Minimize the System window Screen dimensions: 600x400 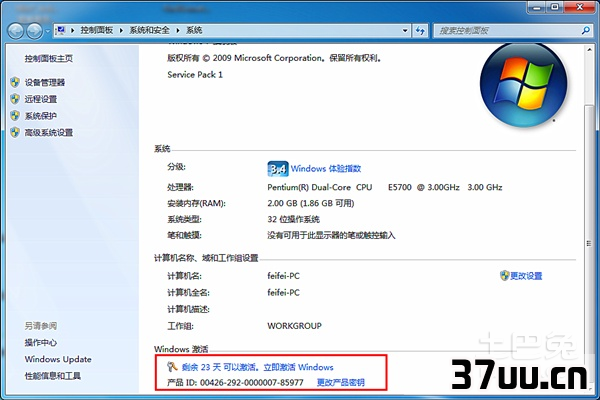536,7
